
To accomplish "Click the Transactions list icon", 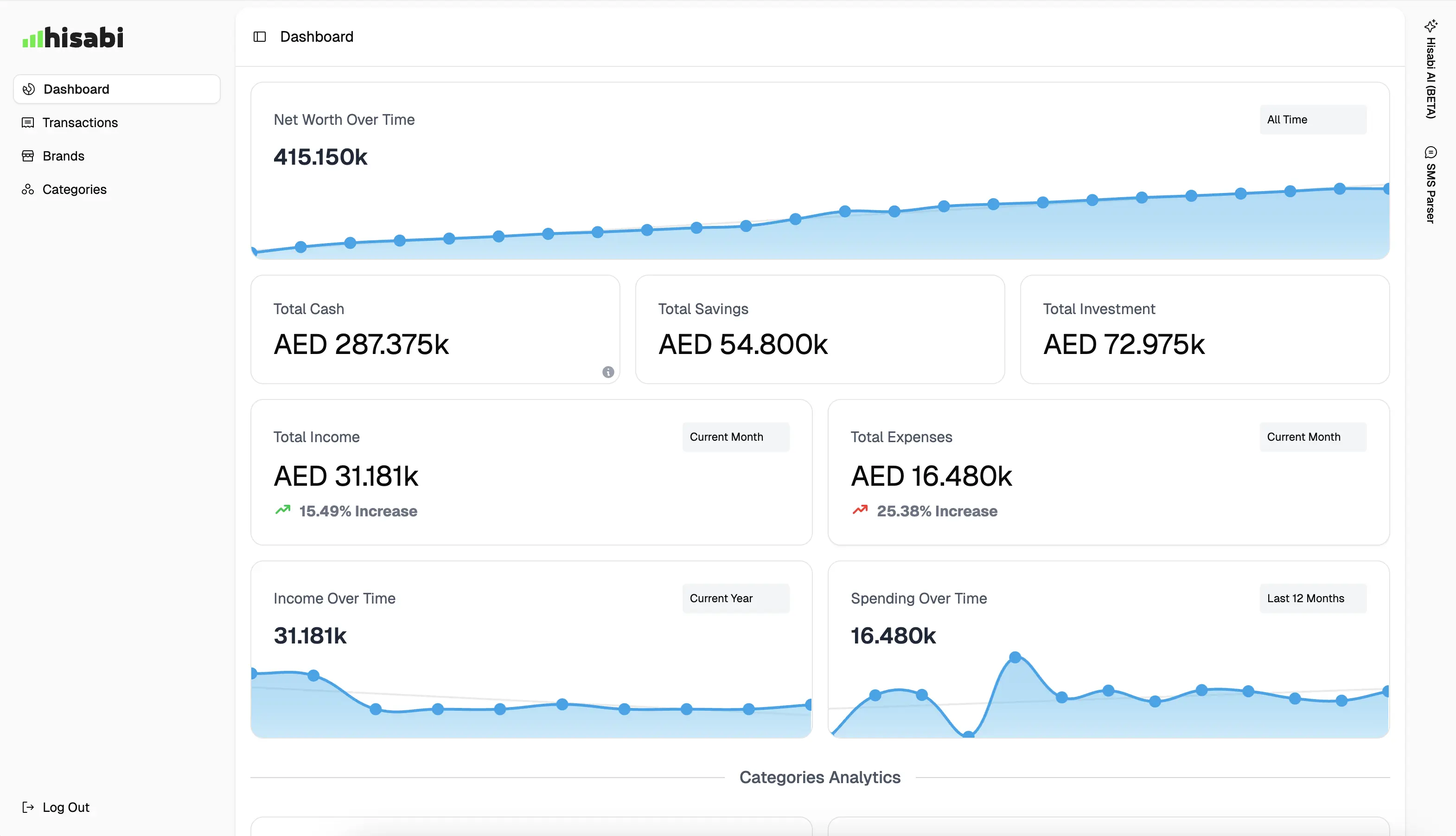I will click(27, 122).
